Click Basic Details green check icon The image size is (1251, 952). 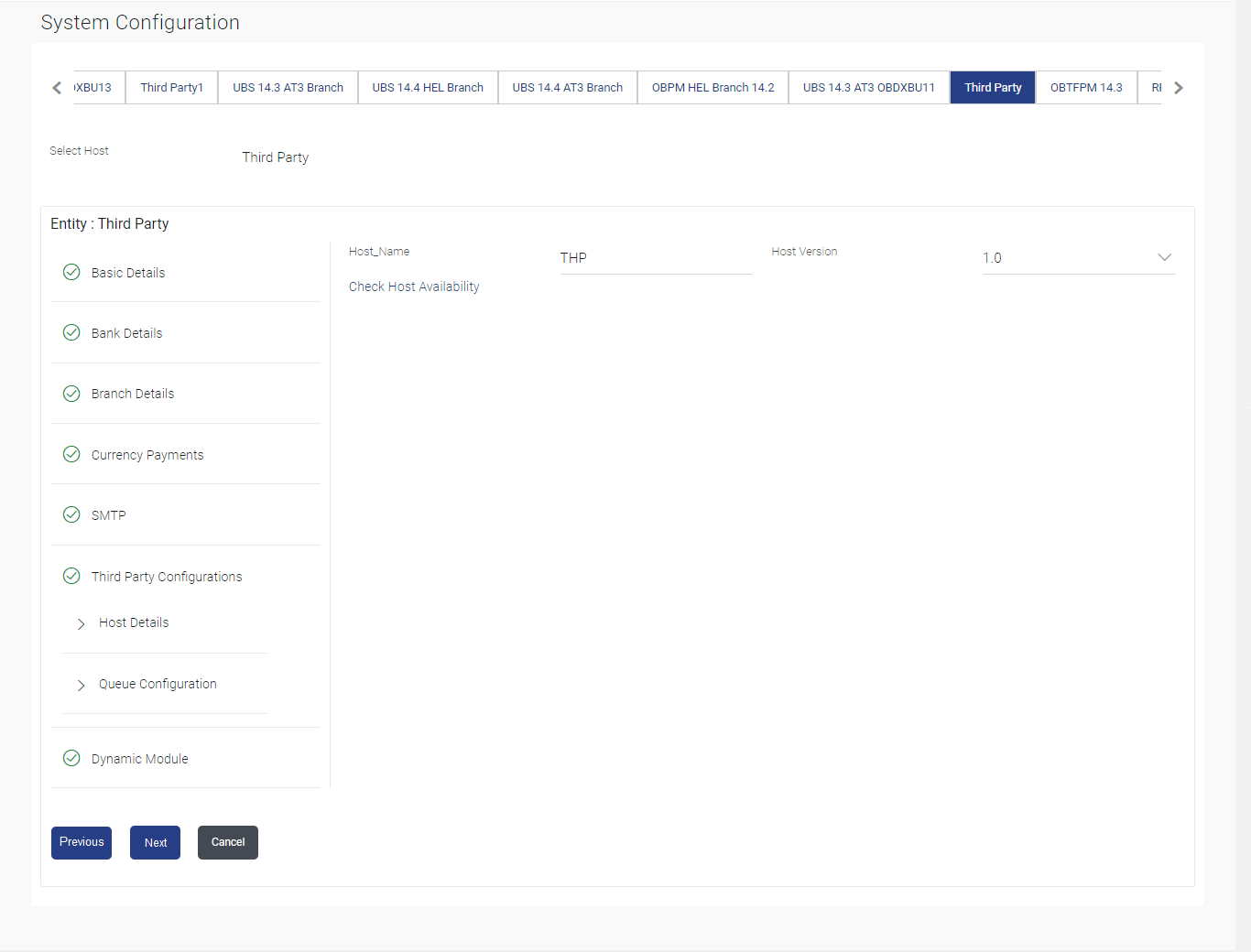point(71,272)
